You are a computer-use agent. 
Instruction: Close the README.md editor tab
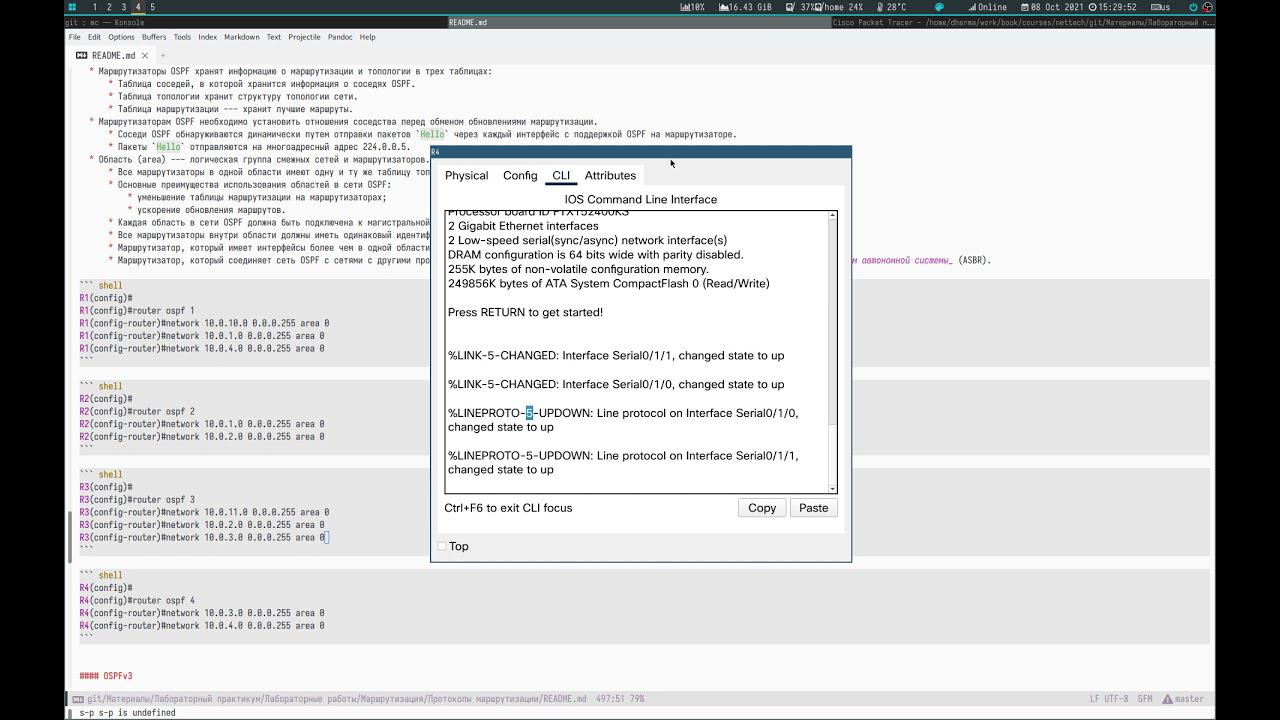point(145,56)
